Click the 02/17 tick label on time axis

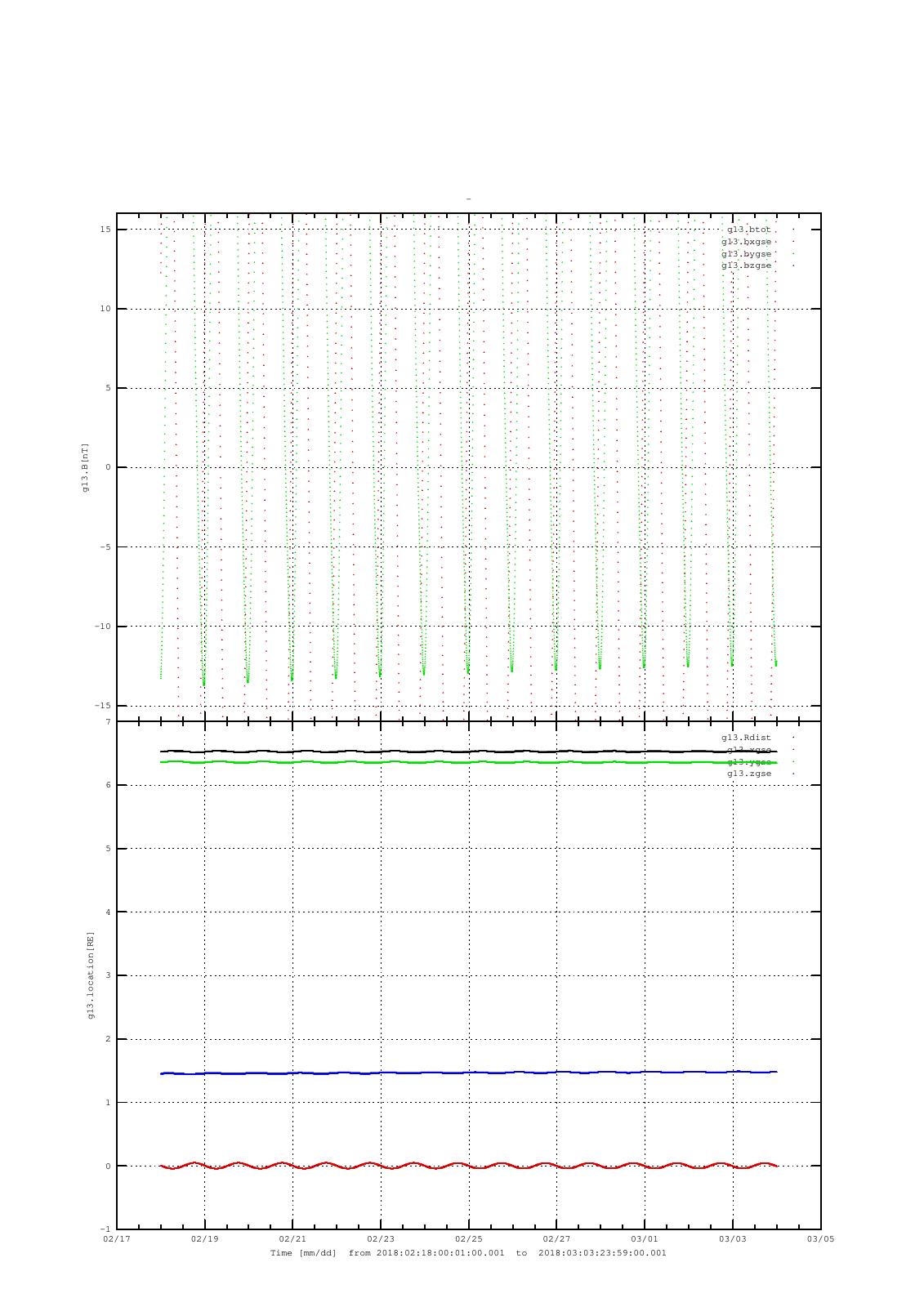(117, 1239)
